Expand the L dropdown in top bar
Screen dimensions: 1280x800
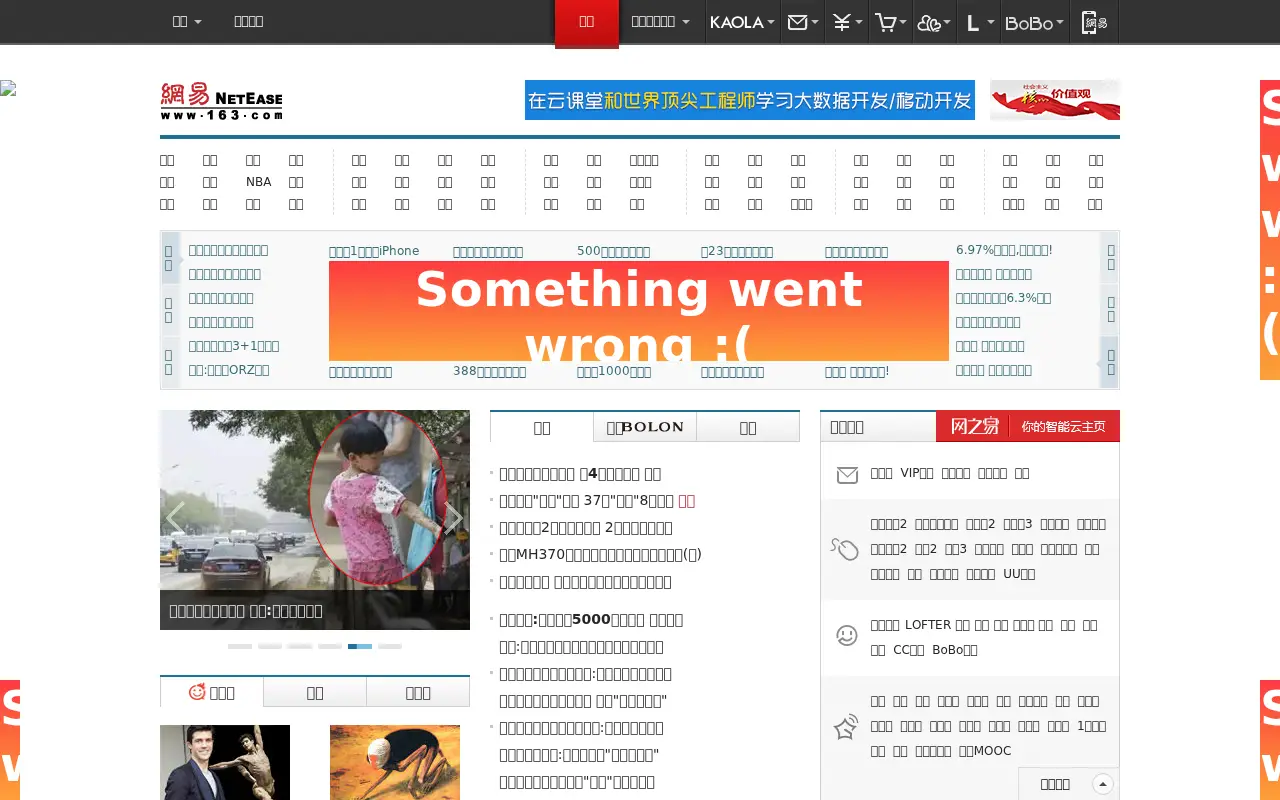click(x=980, y=22)
